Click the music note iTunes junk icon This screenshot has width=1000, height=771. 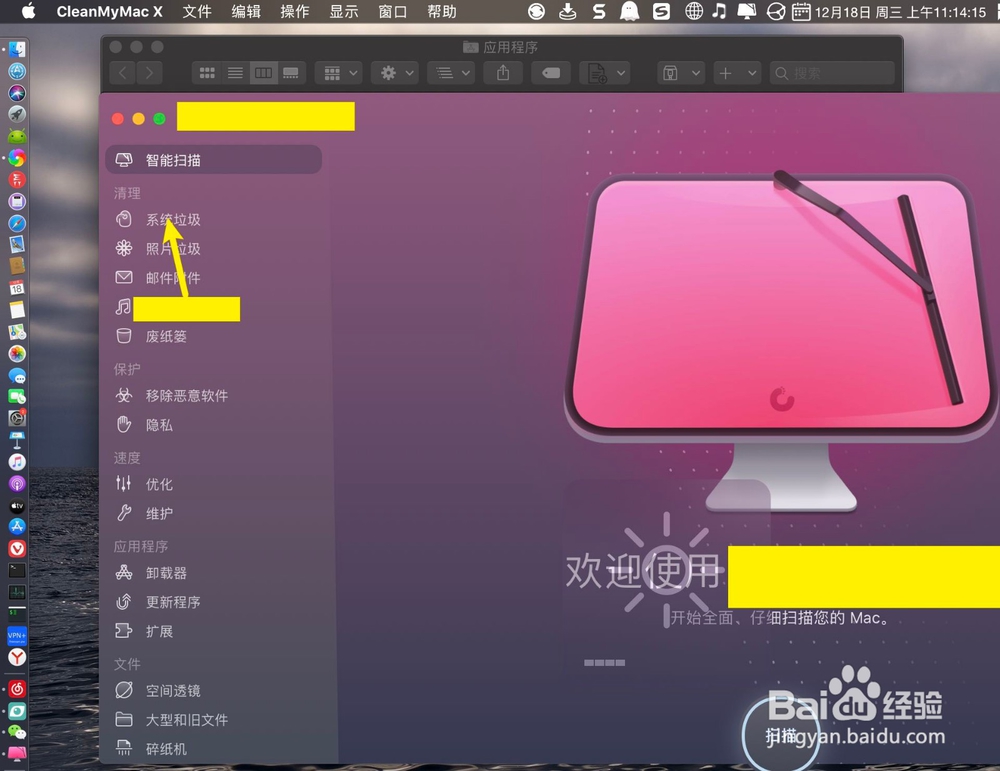[123, 307]
